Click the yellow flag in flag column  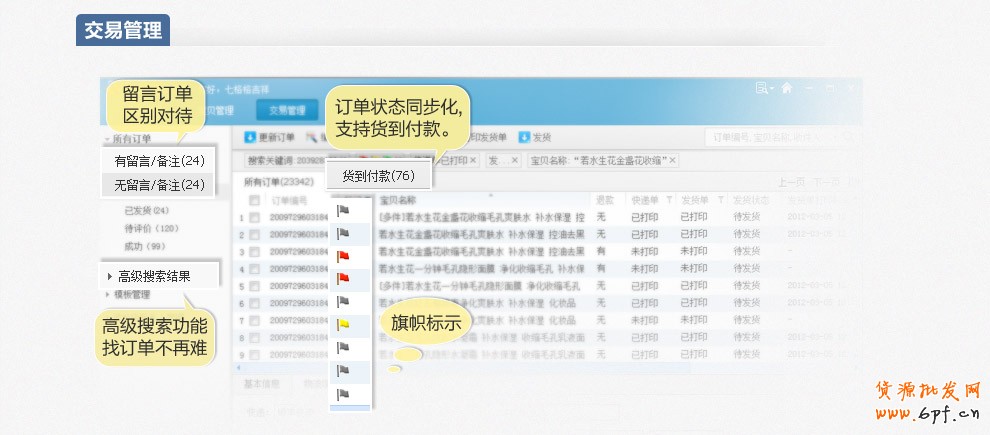click(x=343, y=325)
